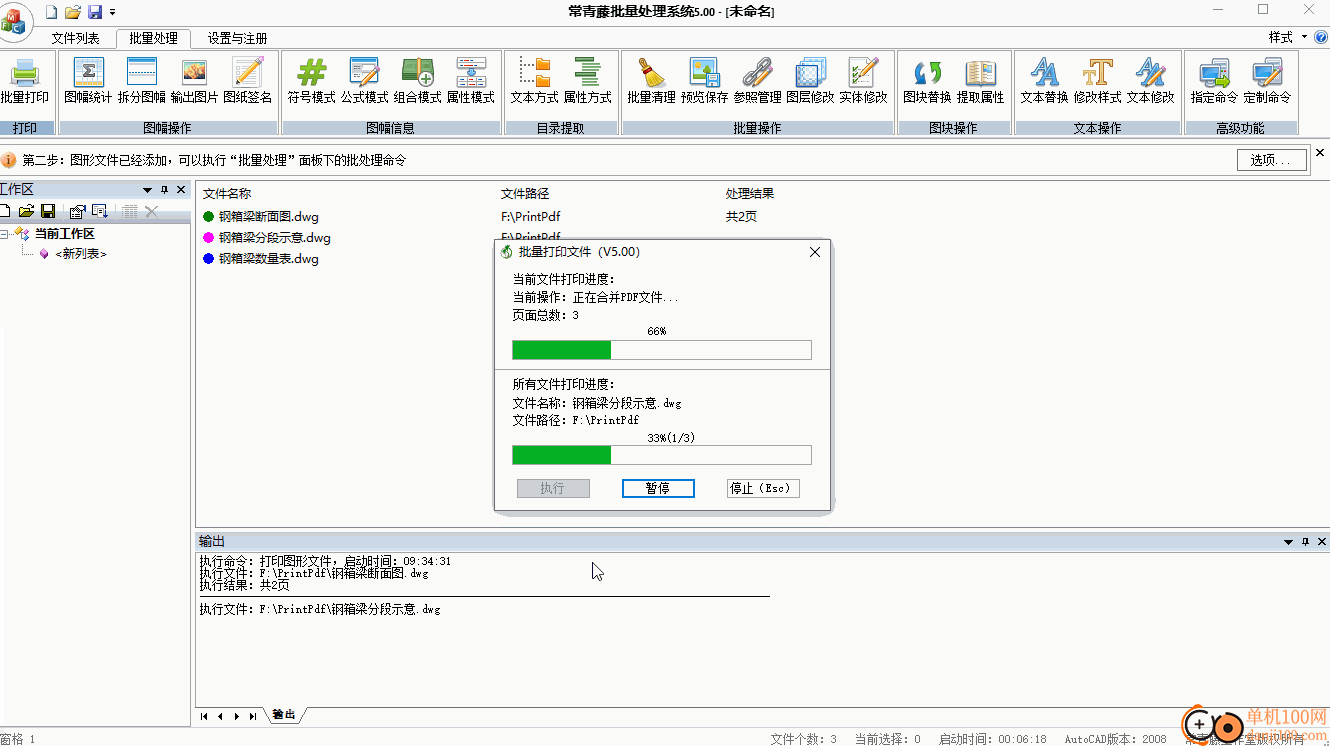Viewport: 1330px width, 746px height.
Task: Click the current file progress bar
Action: (x=662, y=349)
